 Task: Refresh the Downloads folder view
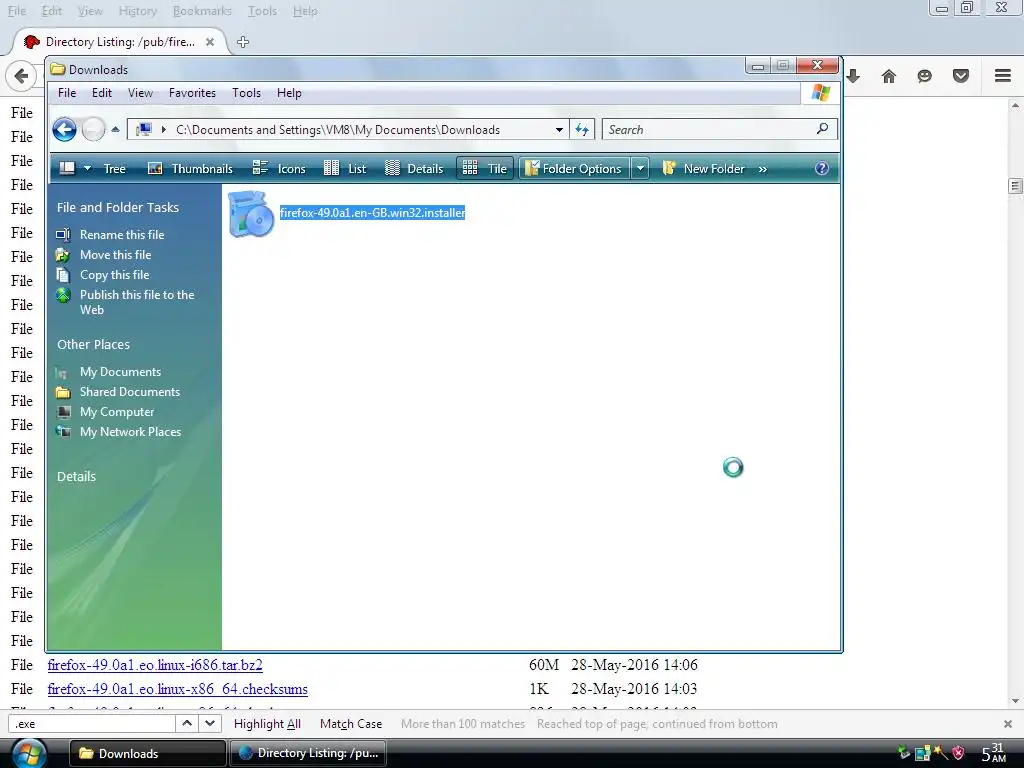[x=582, y=129]
